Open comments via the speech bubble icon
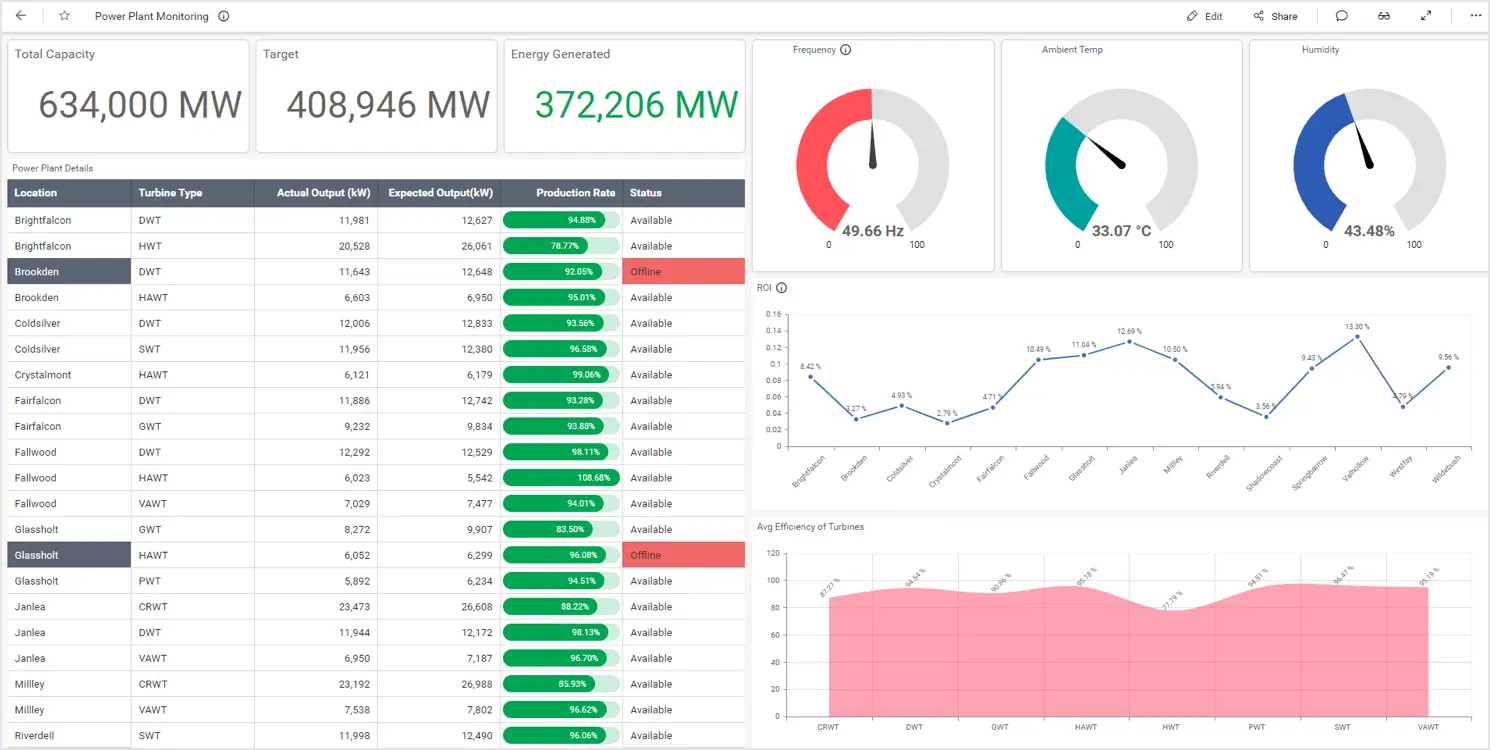 pos(1341,15)
